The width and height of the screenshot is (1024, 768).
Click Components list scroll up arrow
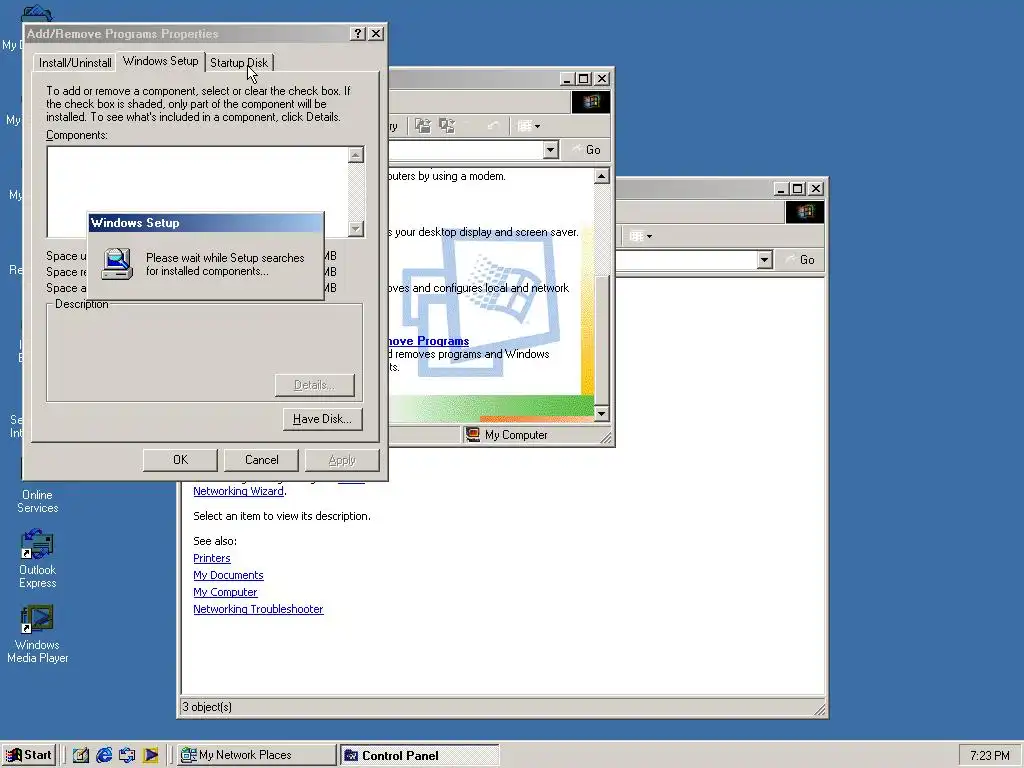(356, 155)
